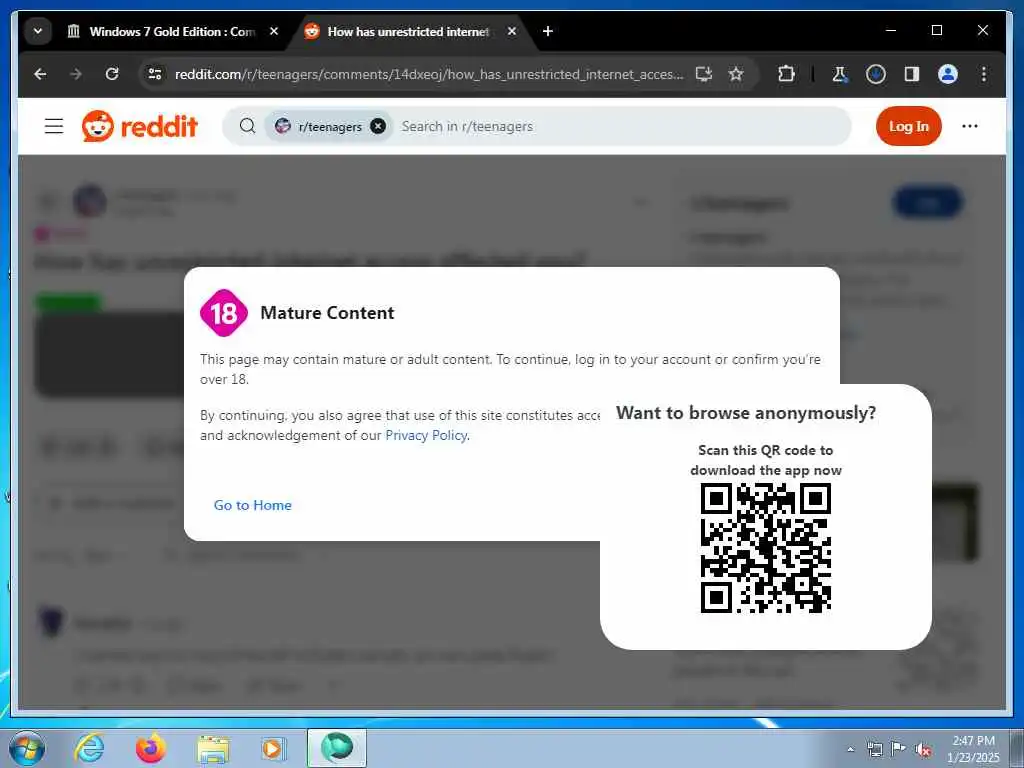Screen dimensions: 1024x768
Task: Open the muted volume tray icon
Action: click(923, 749)
